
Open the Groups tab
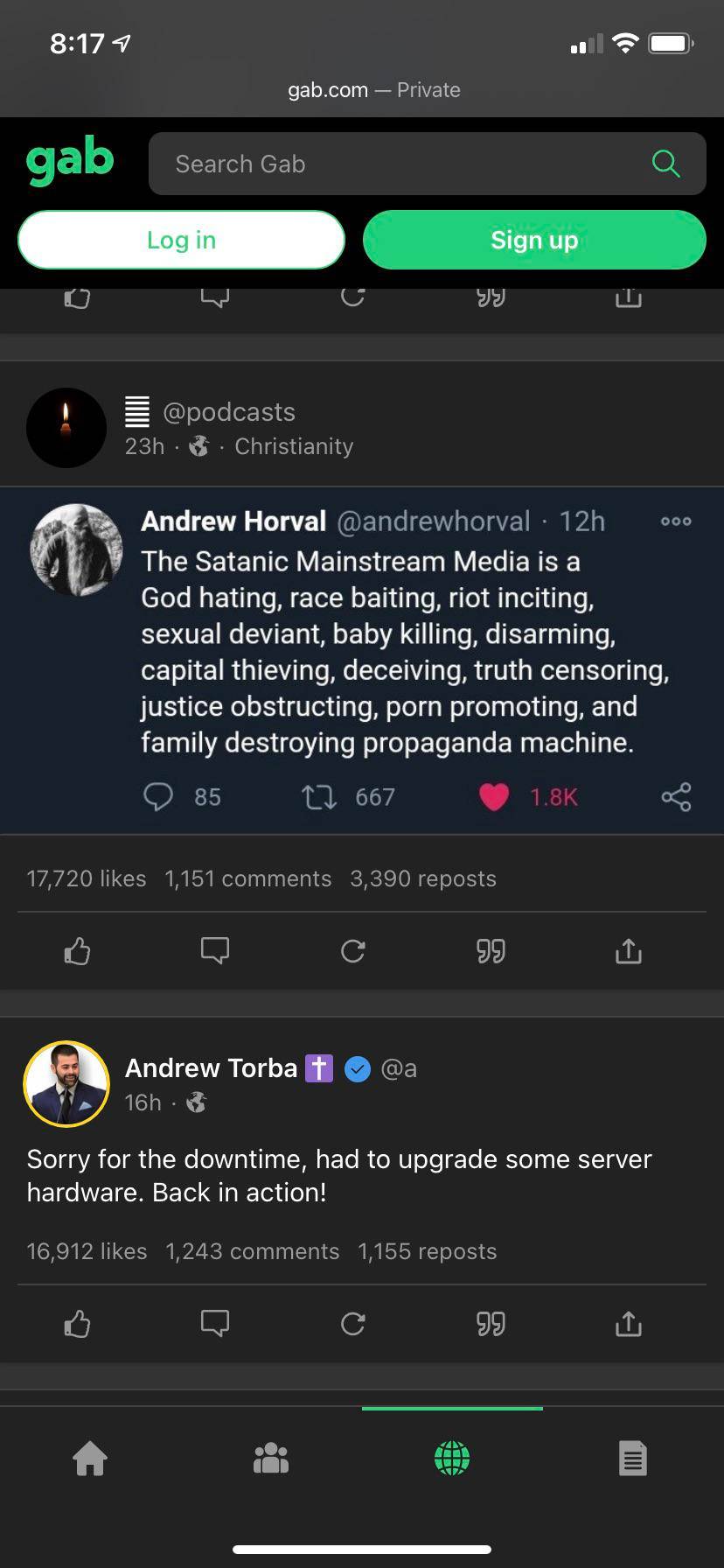[x=271, y=1459]
